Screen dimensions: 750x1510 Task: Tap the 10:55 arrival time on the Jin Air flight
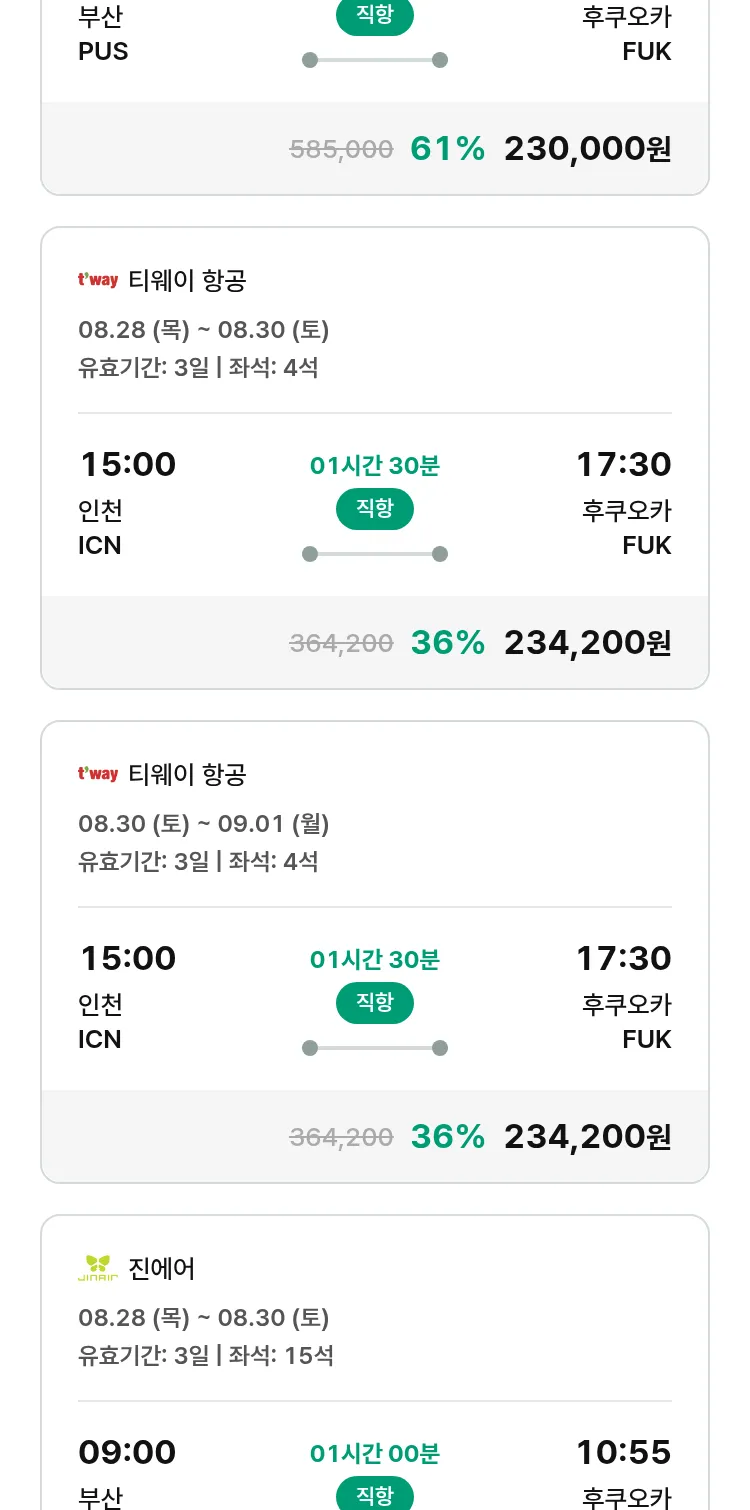tap(623, 1452)
